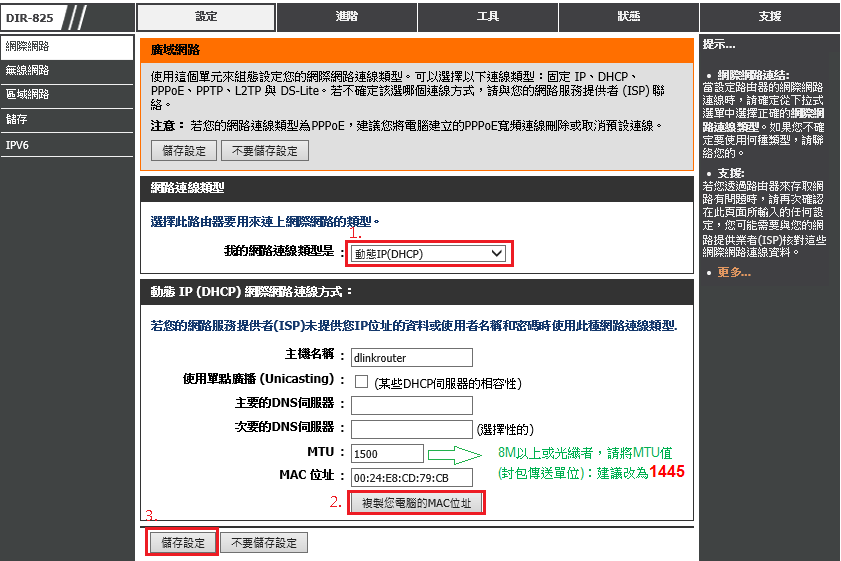Select 區域網路 in the sidebar

[66, 95]
